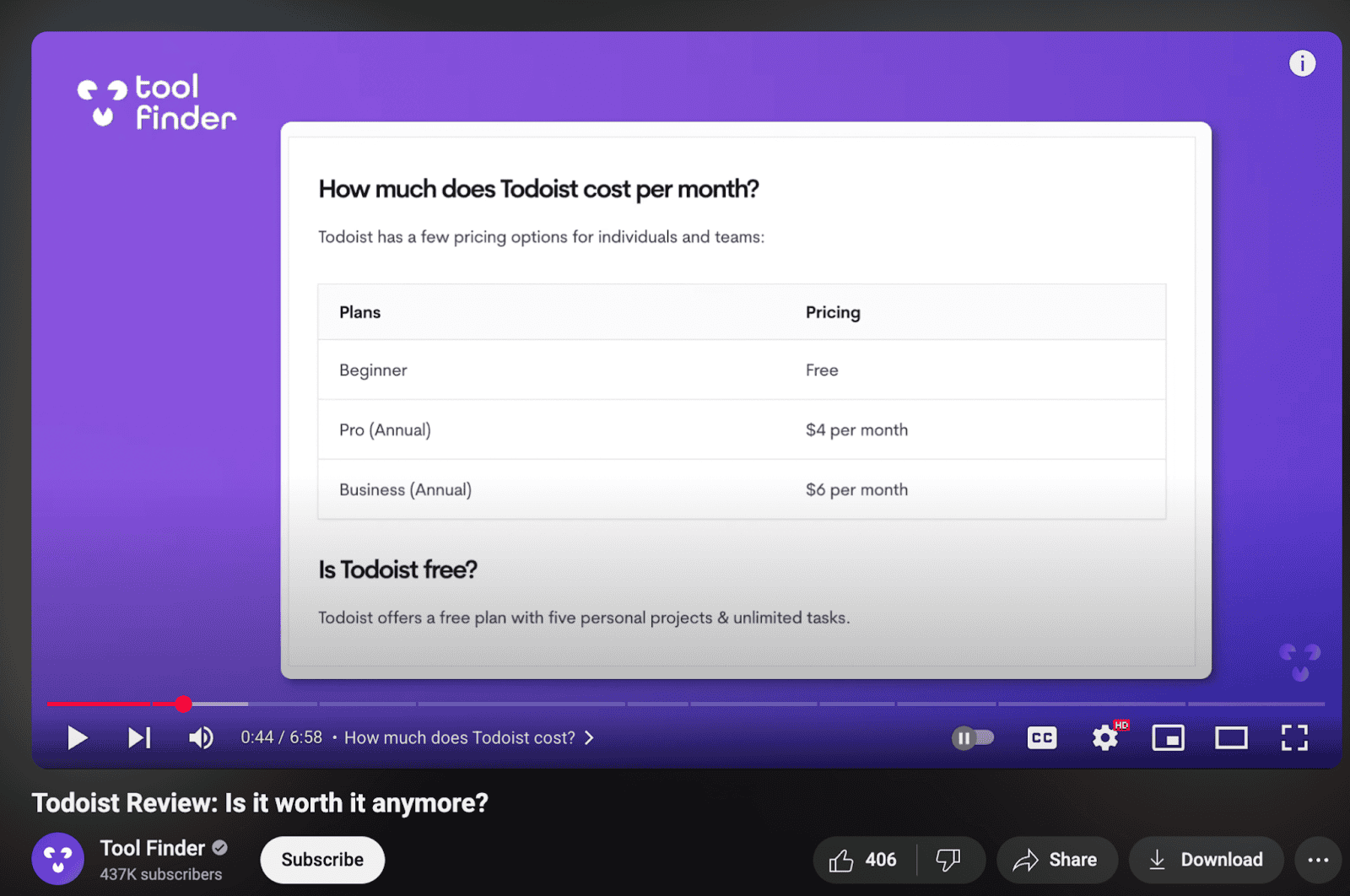Switch to theater mode
This screenshot has height=896, width=1350.
pos(1231,738)
